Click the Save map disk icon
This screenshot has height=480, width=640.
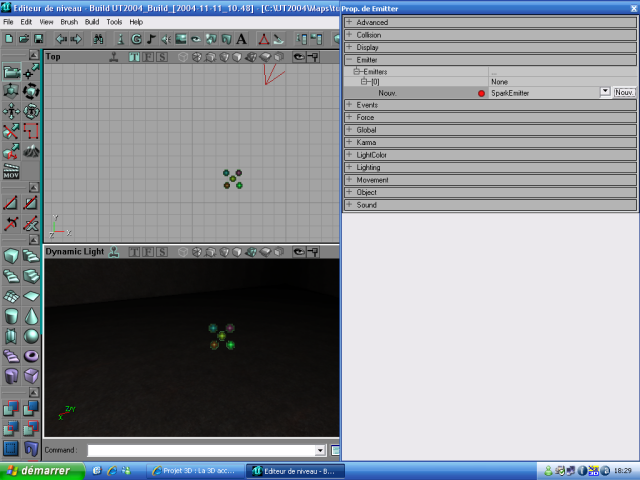[37, 39]
